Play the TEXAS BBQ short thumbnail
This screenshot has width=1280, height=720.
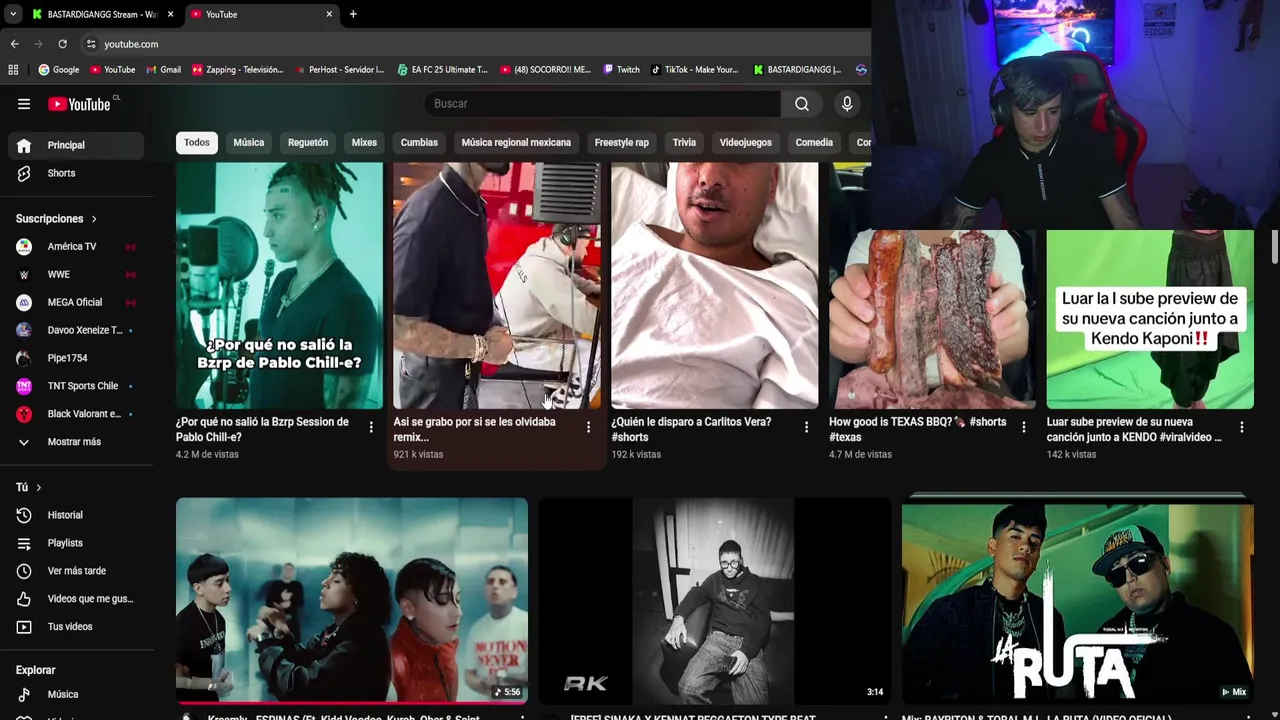932,320
